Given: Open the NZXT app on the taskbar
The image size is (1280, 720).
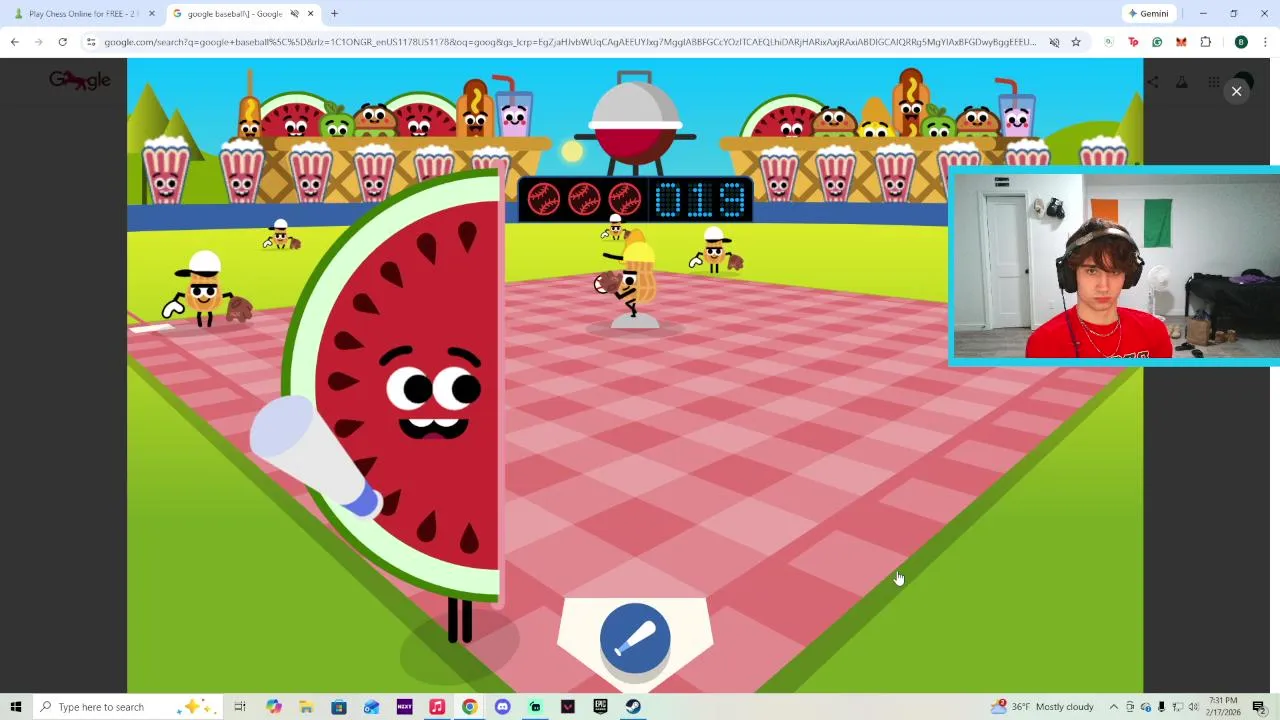Looking at the screenshot, I should pos(404,707).
